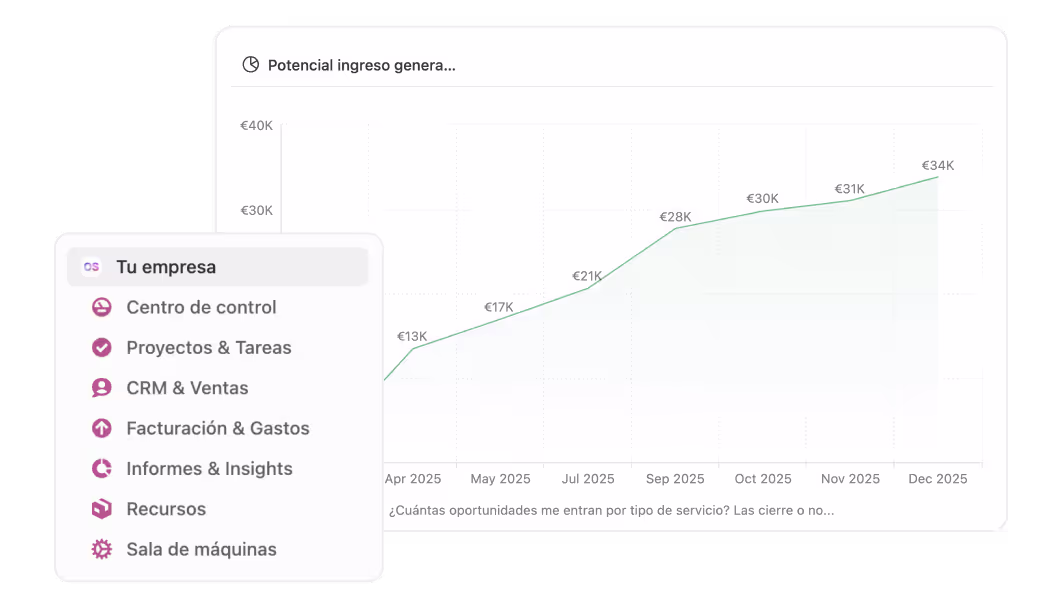Click the ¿Cuántas oportunidades description text

612,511
